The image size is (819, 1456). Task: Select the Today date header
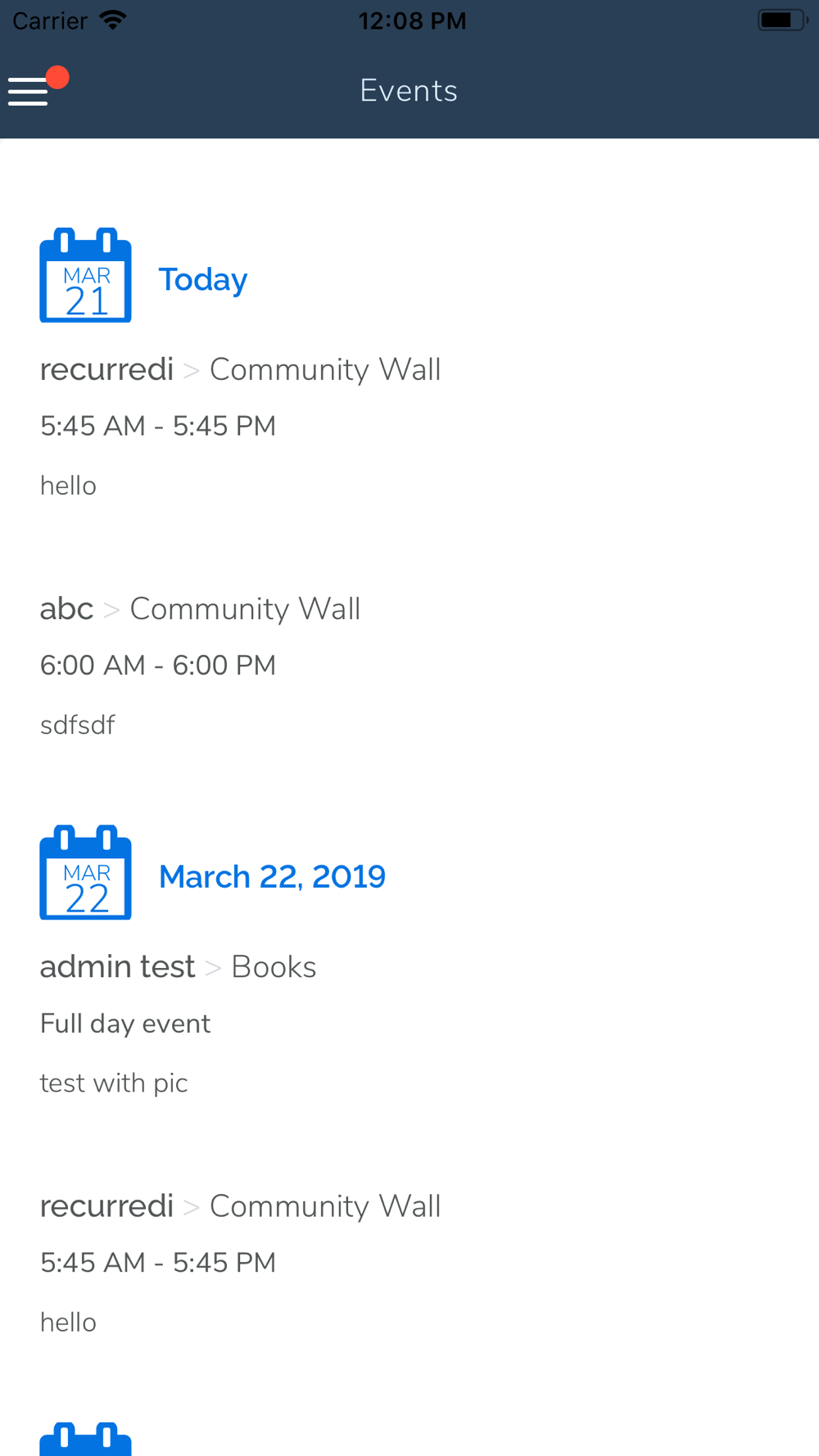point(202,280)
